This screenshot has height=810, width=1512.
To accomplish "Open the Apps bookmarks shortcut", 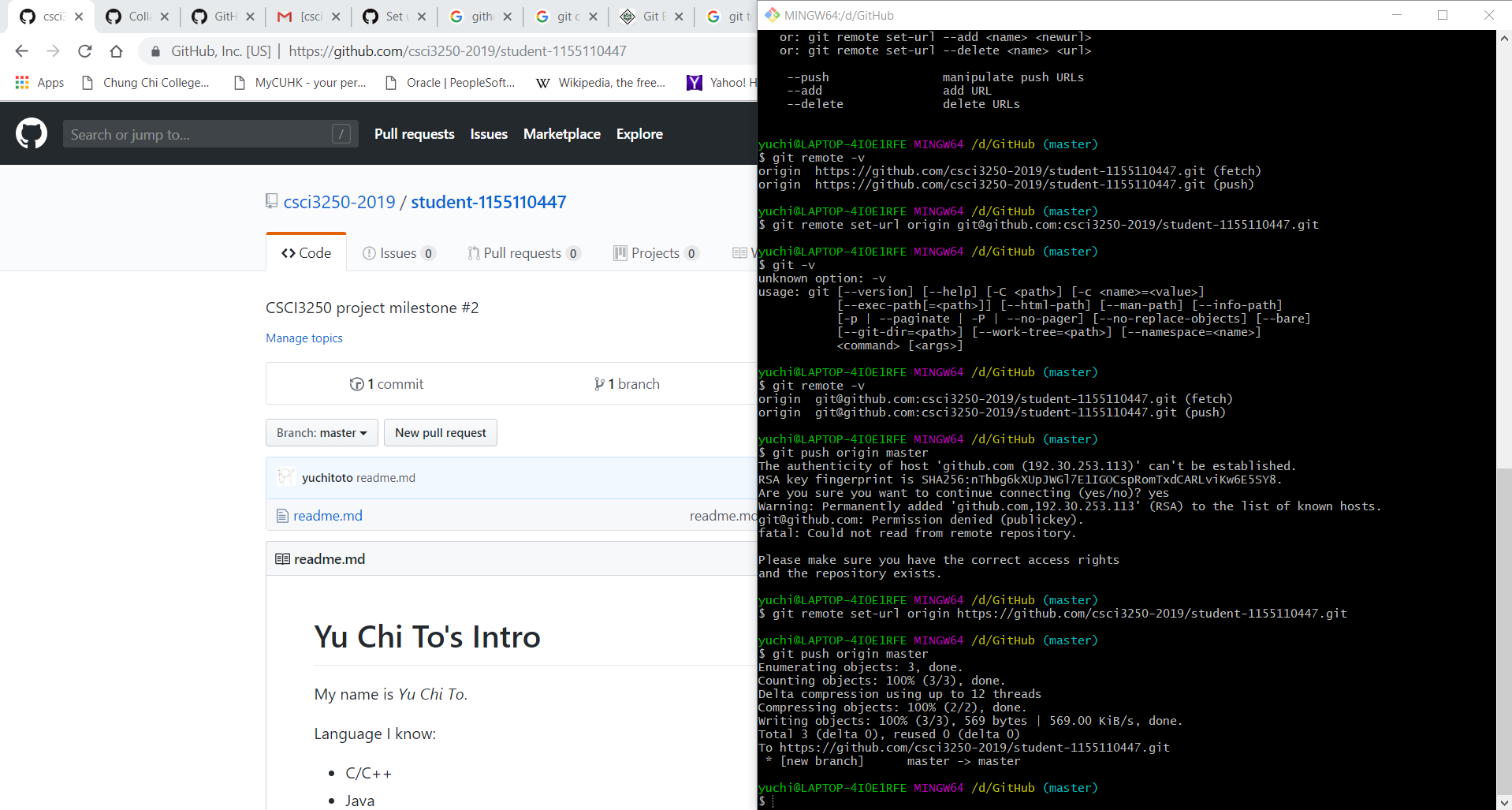I will [39, 83].
